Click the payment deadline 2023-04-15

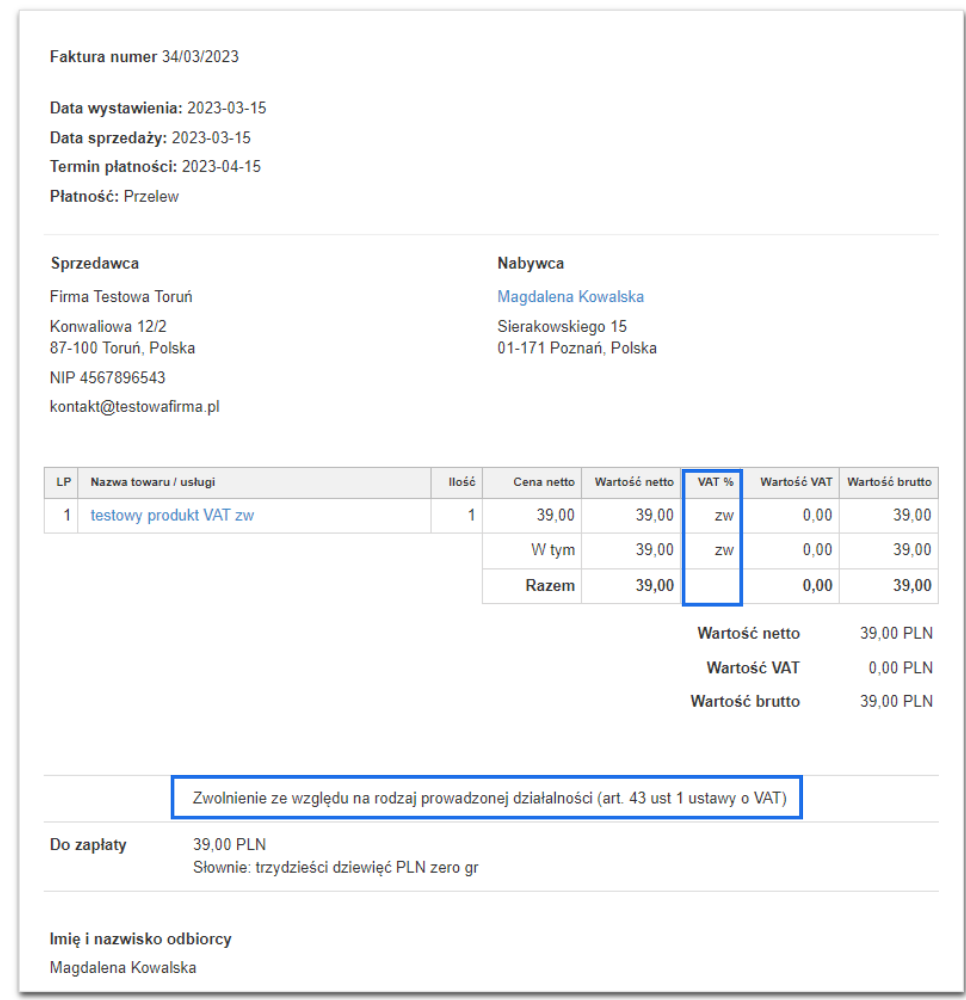click(221, 166)
